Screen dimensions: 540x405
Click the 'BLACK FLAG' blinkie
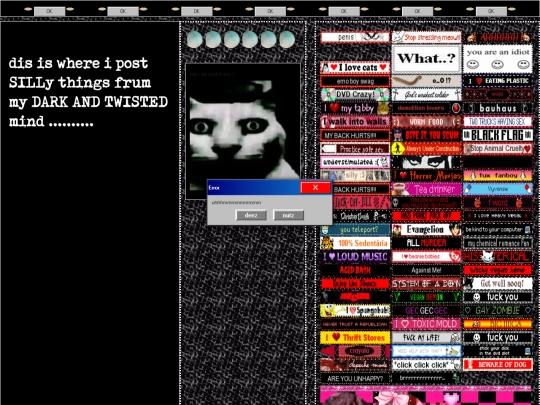[x=498, y=135]
